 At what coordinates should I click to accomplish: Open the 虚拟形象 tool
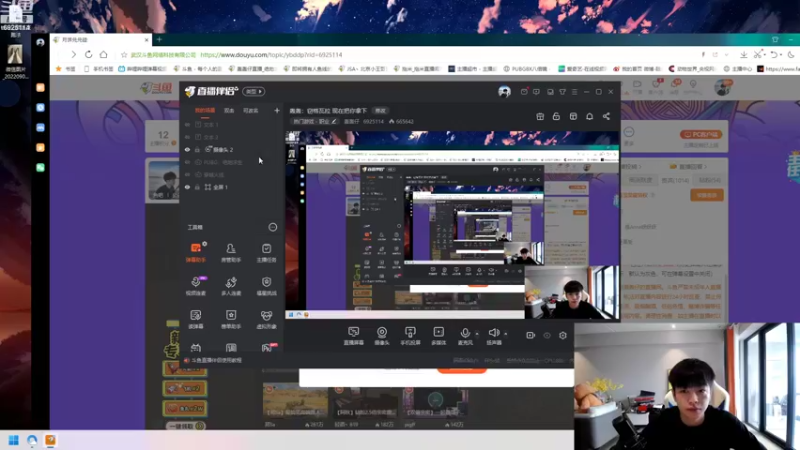[266, 319]
